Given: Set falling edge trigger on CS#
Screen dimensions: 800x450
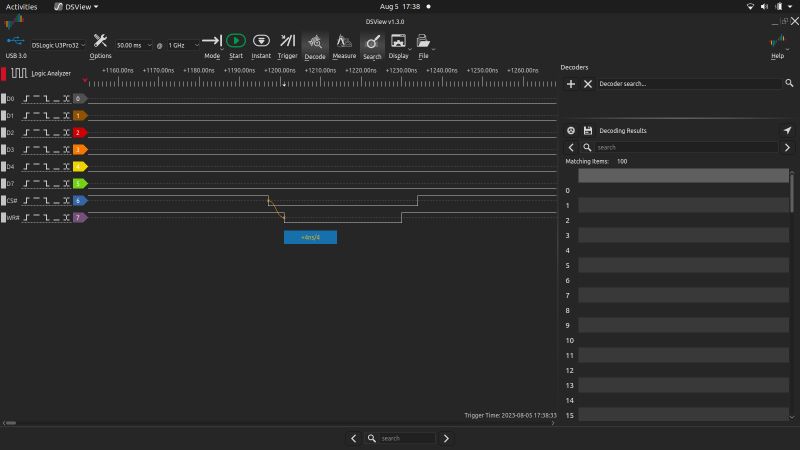Looking at the screenshot, I should [46, 201].
